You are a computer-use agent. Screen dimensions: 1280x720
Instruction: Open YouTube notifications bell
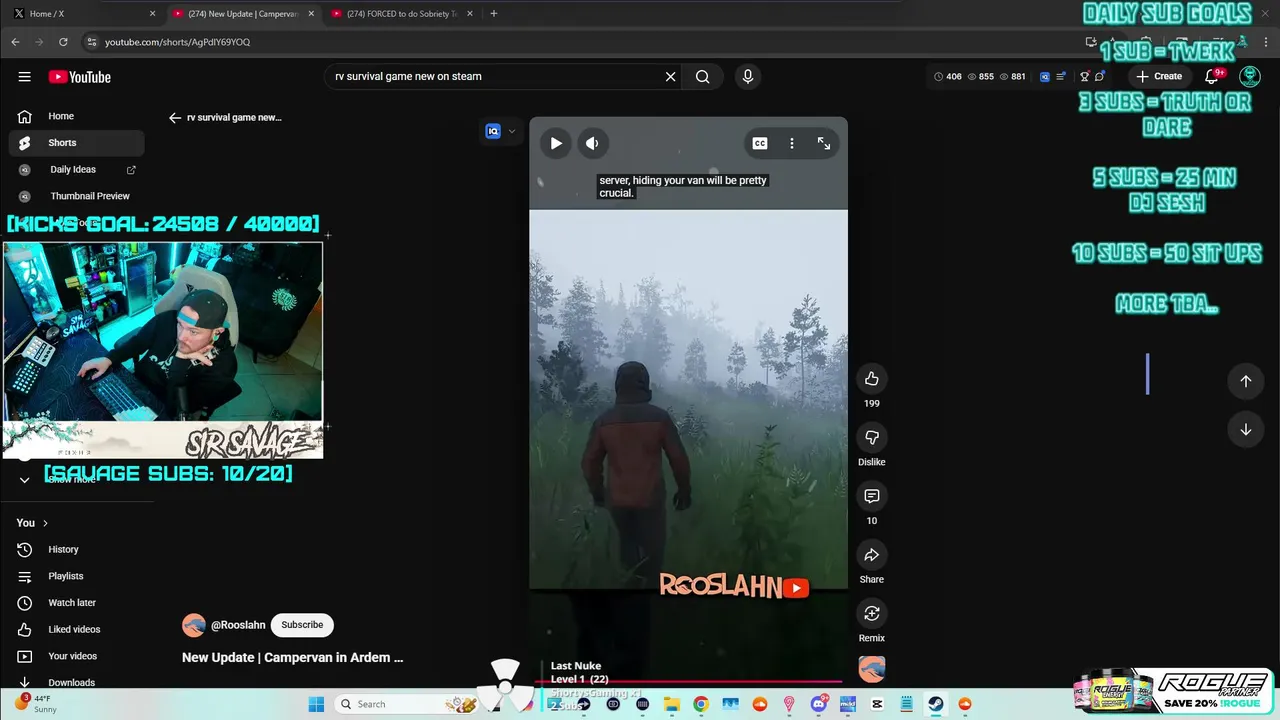1212,76
